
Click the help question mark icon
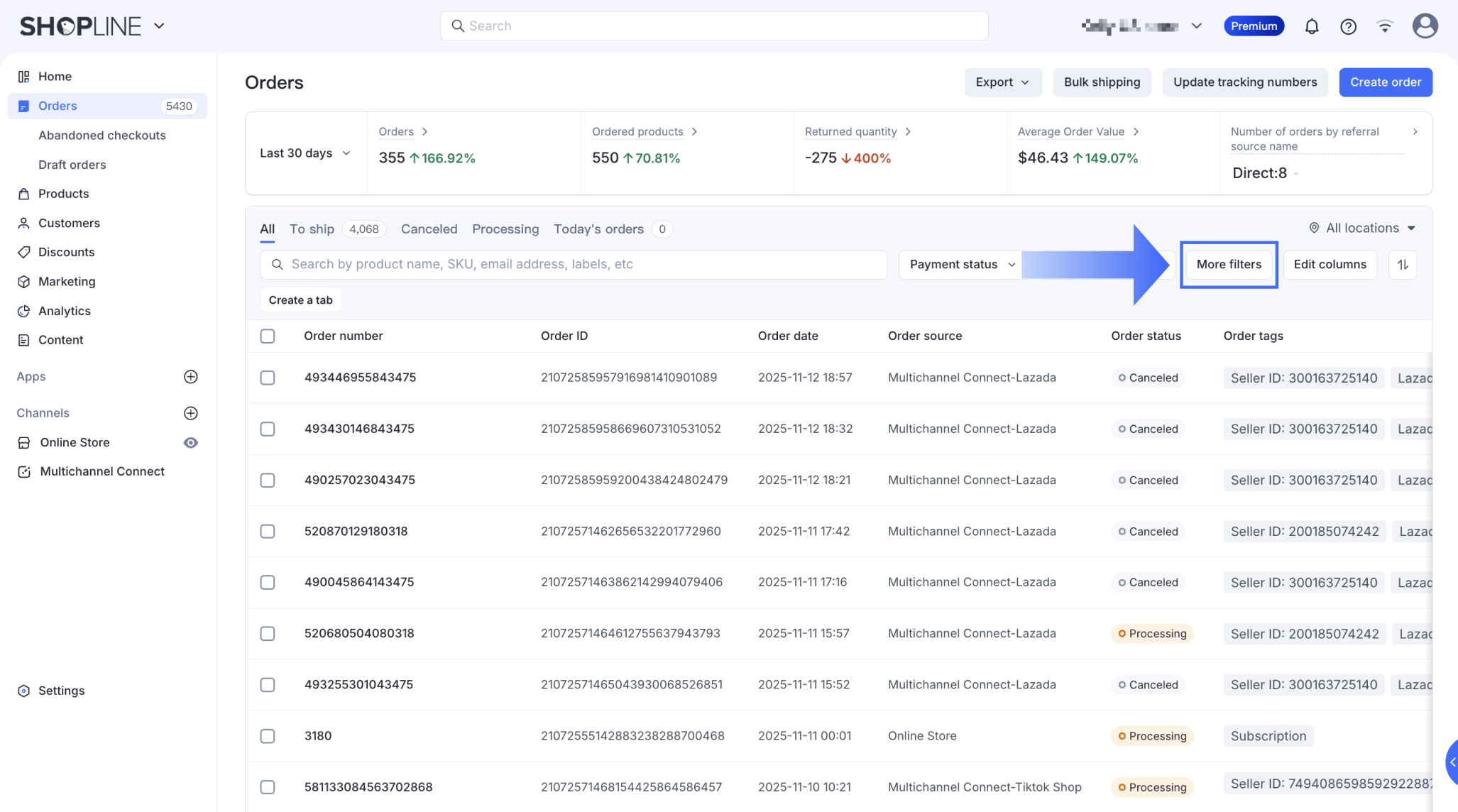point(1348,26)
